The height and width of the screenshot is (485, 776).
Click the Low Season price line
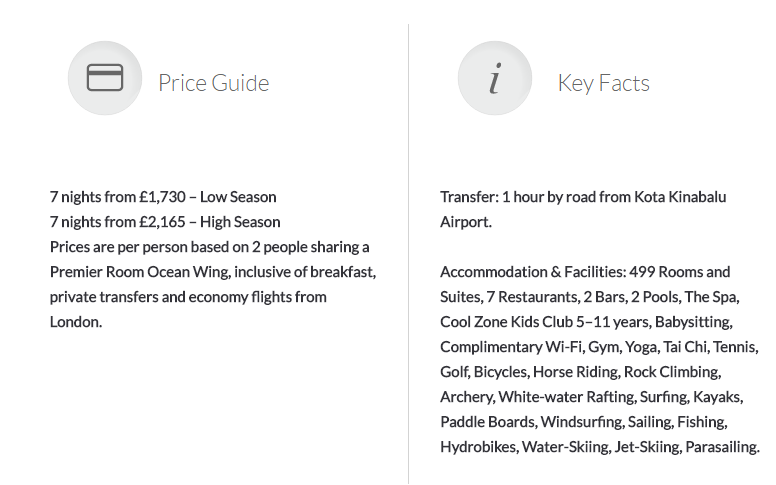tap(163, 197)
